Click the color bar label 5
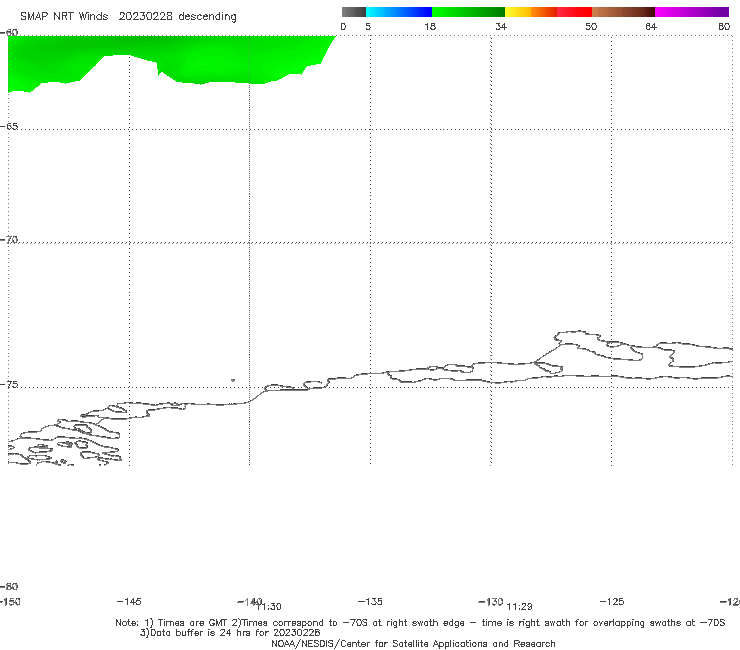This screenshot has height=650, width=740. tap(368, 26)
